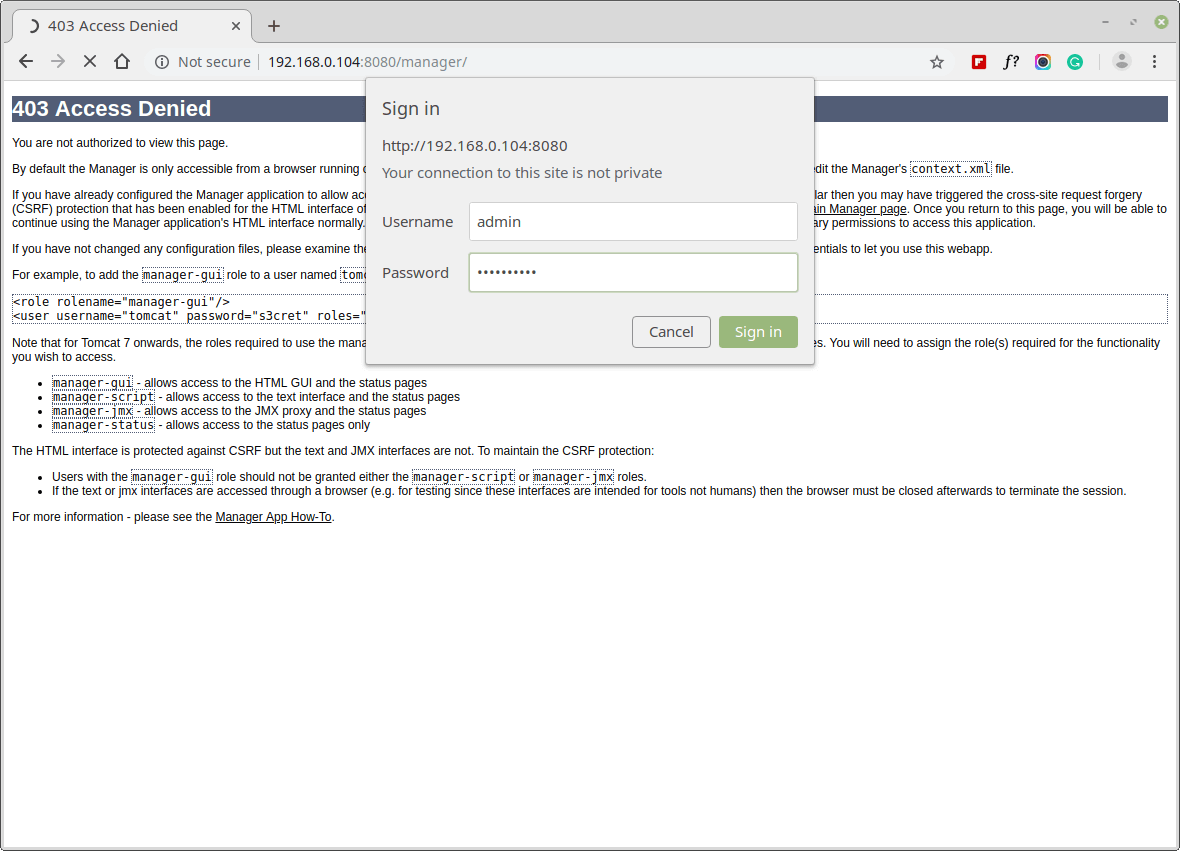Open the Chrome three-dot menu
The image size is (1180, 851).
coord(1154,62)
